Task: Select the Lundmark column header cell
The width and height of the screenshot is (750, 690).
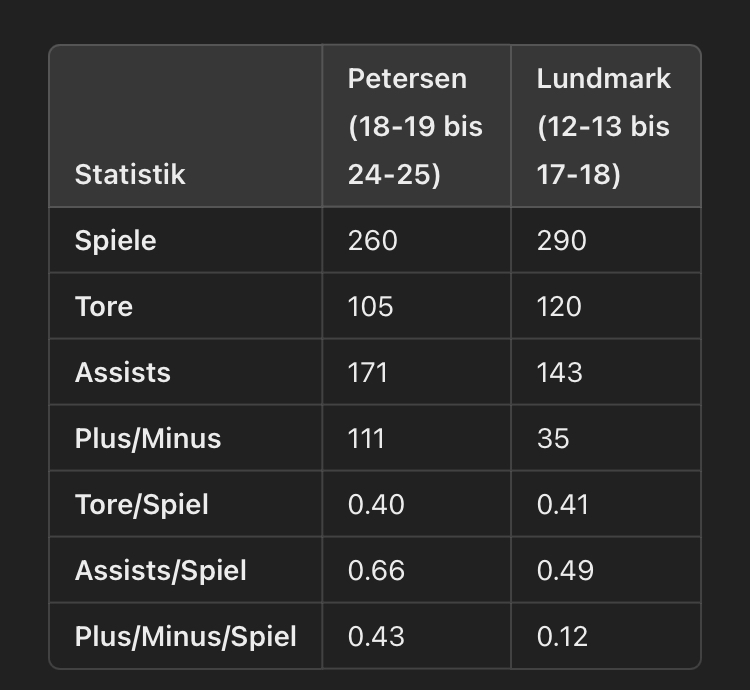Action: [603, 127]
